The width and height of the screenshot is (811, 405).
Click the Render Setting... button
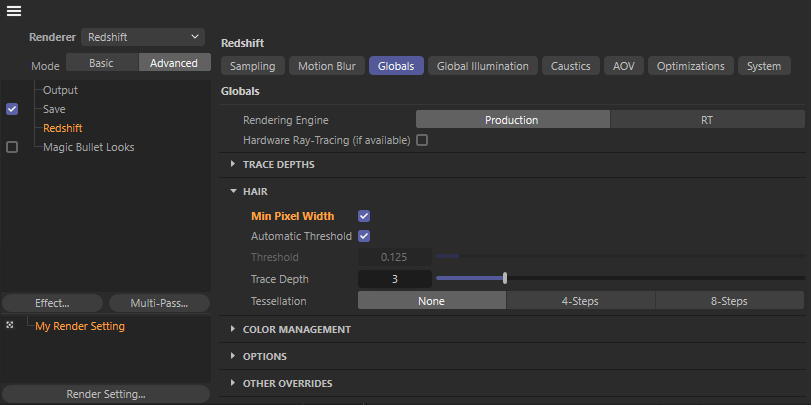click(105, 394)
